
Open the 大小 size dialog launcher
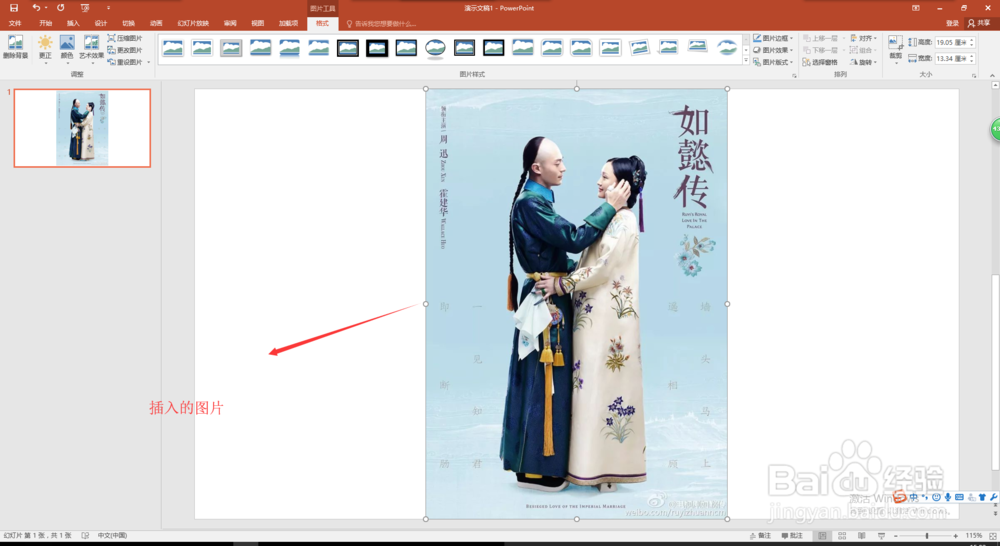pyautogui.click(x=974, y=75)
